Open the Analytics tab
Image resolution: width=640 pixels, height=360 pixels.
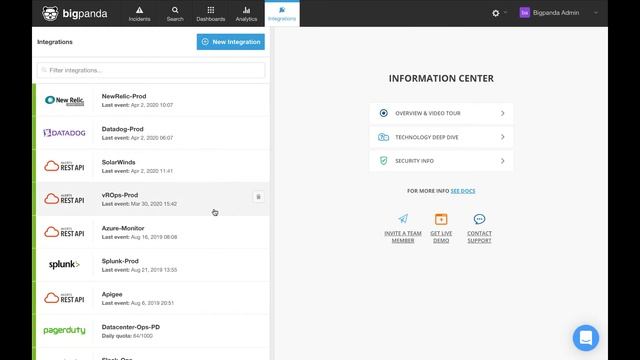pyautogui.click(x=246, y=13)
